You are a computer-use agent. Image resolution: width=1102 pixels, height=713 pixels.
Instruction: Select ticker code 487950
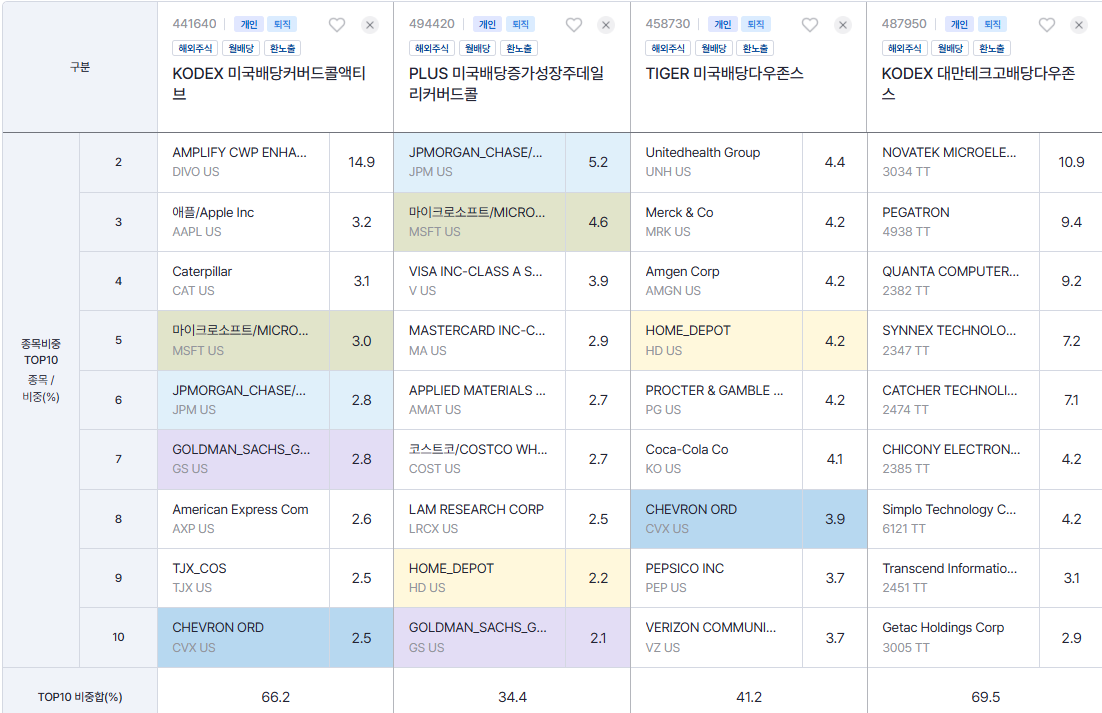[x=905, y=24]
